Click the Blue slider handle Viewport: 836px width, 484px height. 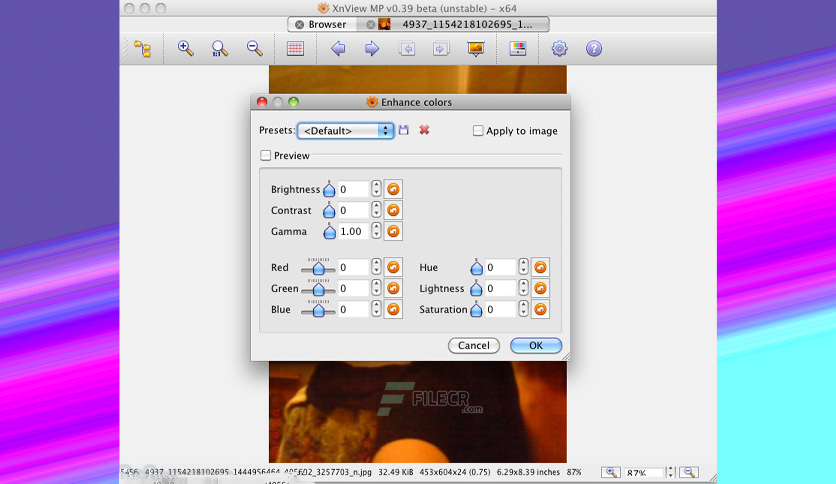coord(318,310)
